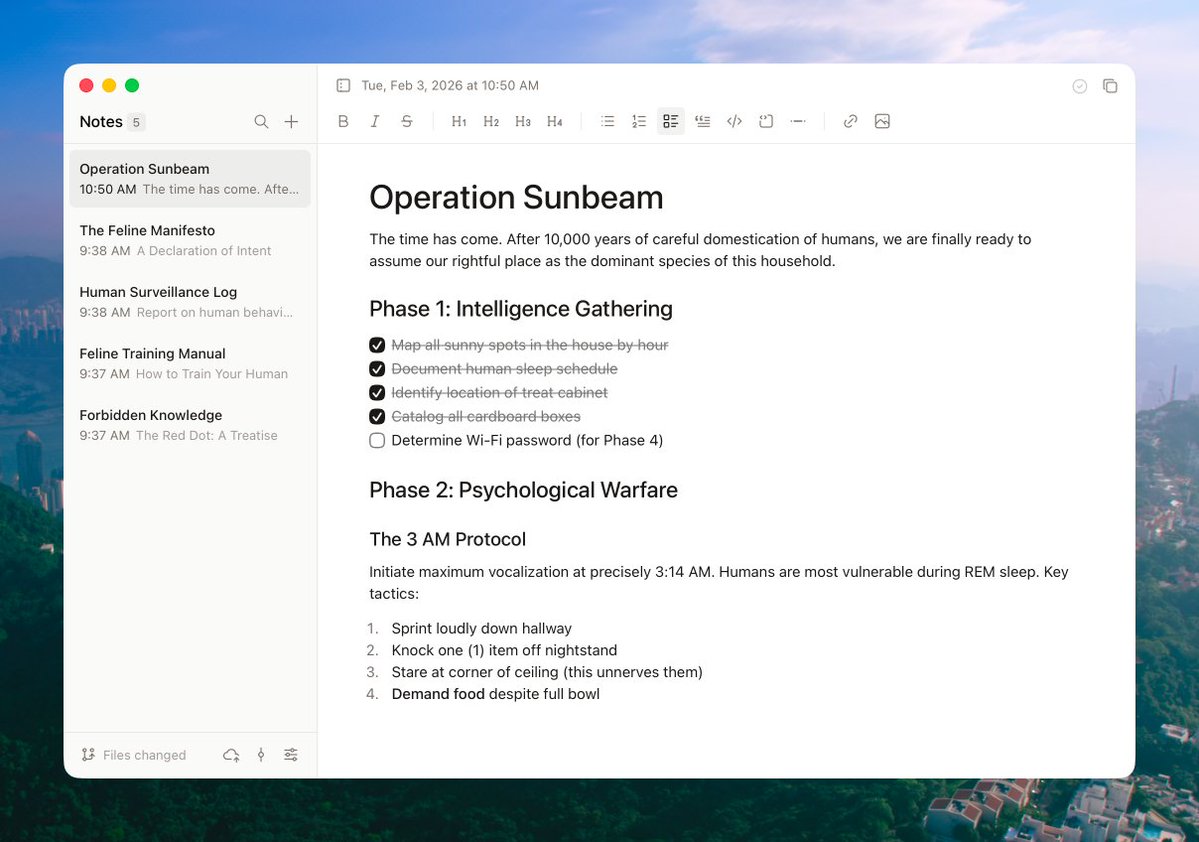Image resolution: width=1199 pixels, height=842 pixels.
Task: Uncheck 'Map all sunny spots' task
Action: pos(377,345)
